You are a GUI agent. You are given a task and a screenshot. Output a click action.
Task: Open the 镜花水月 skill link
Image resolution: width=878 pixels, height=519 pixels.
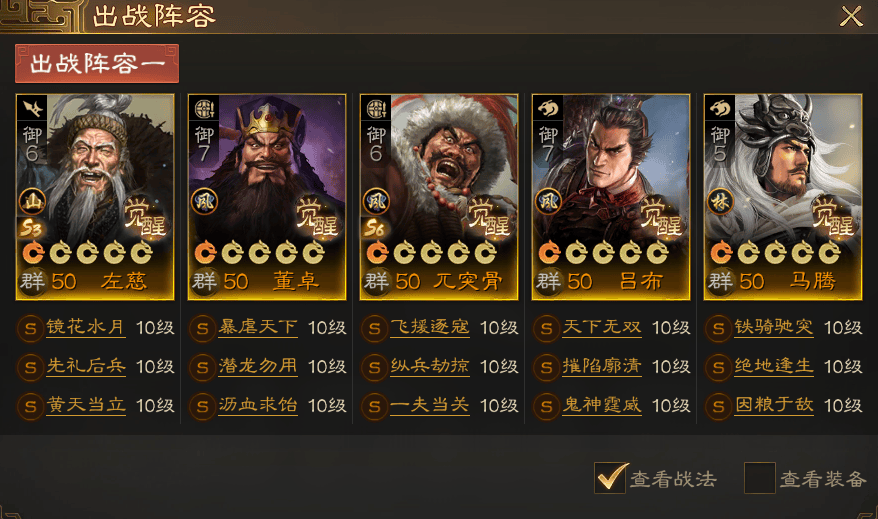click(x=86, y=327)
